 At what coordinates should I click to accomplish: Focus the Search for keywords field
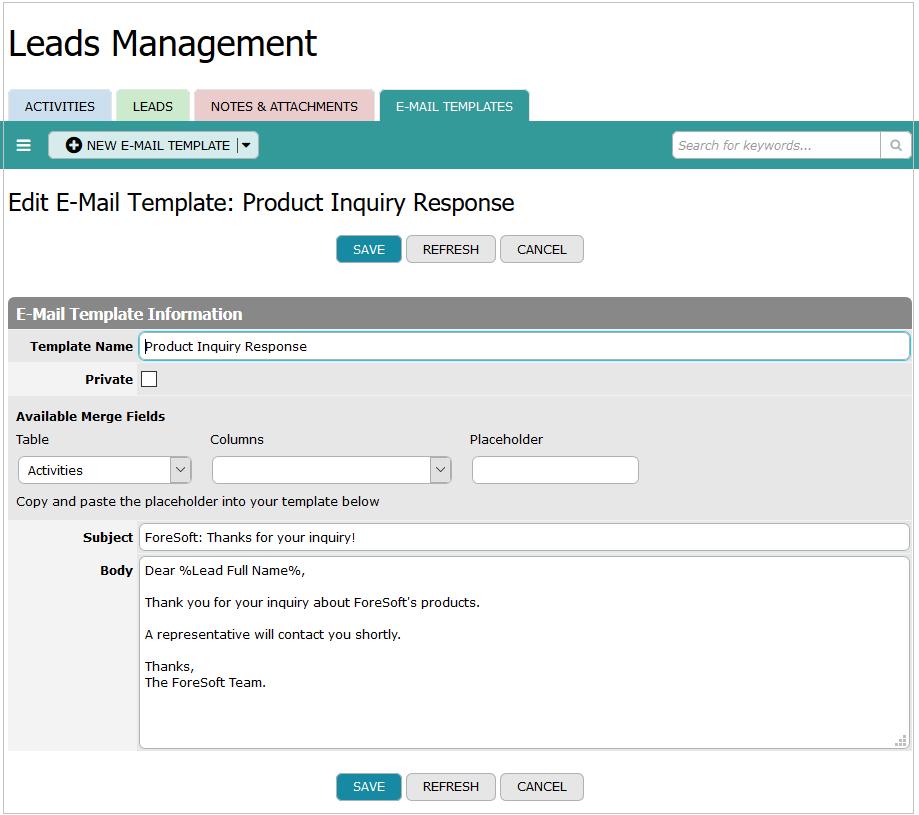point(776,145)
